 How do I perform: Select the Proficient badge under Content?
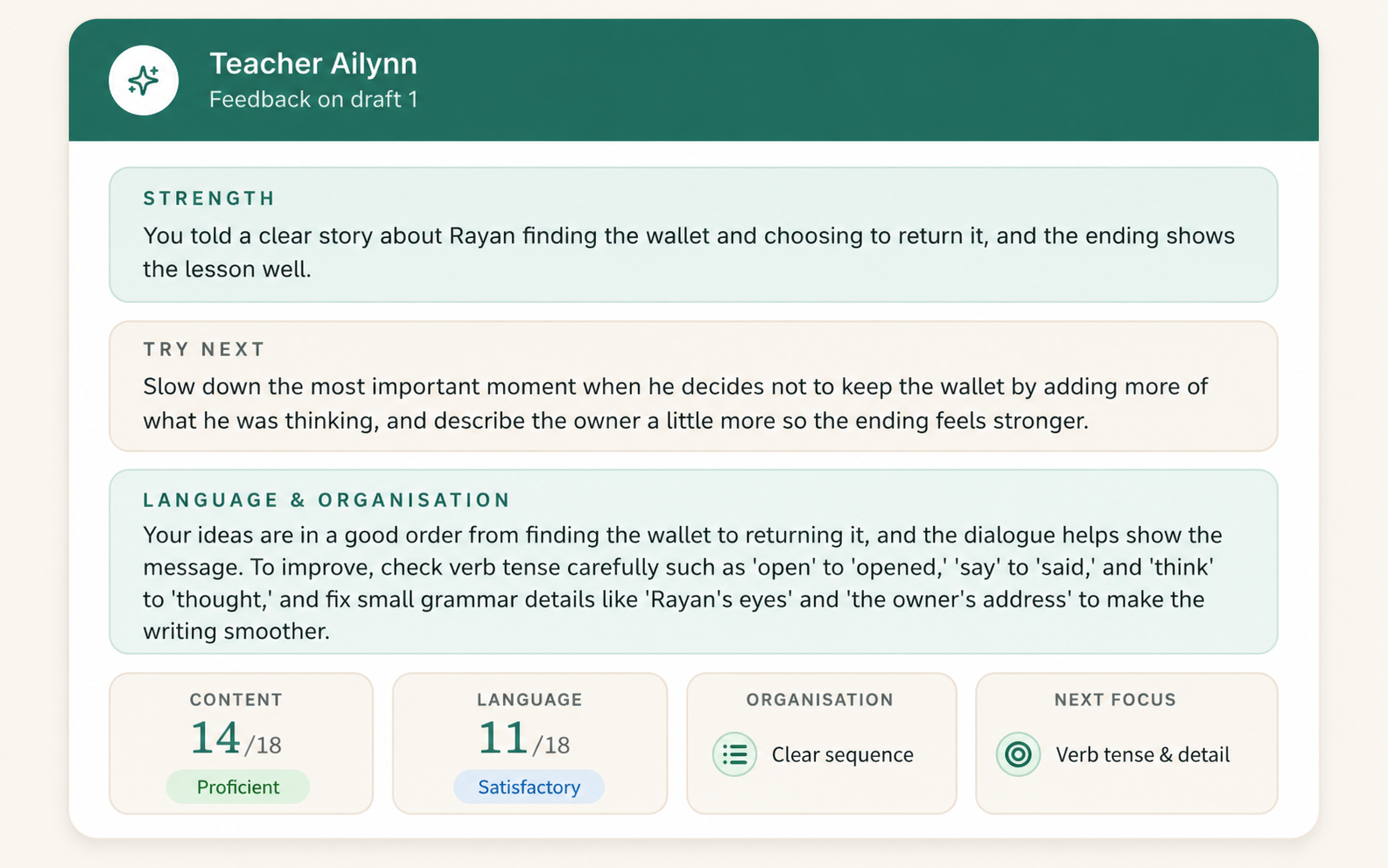coord(238,787)
